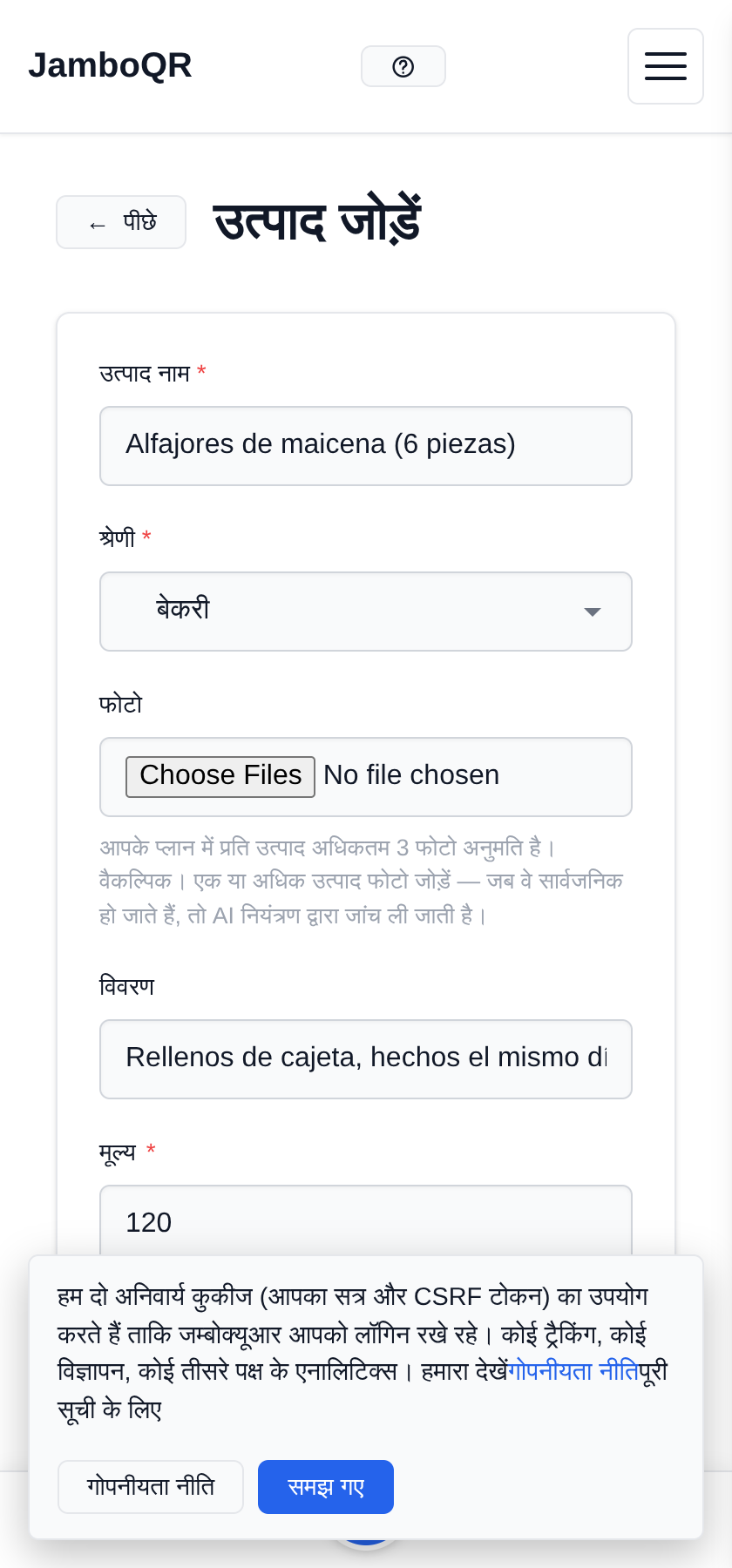Click the मूल्य price field with 120
This screenshot has width=732, height=1568.
pyautogui.click(x=366, y=1220)
